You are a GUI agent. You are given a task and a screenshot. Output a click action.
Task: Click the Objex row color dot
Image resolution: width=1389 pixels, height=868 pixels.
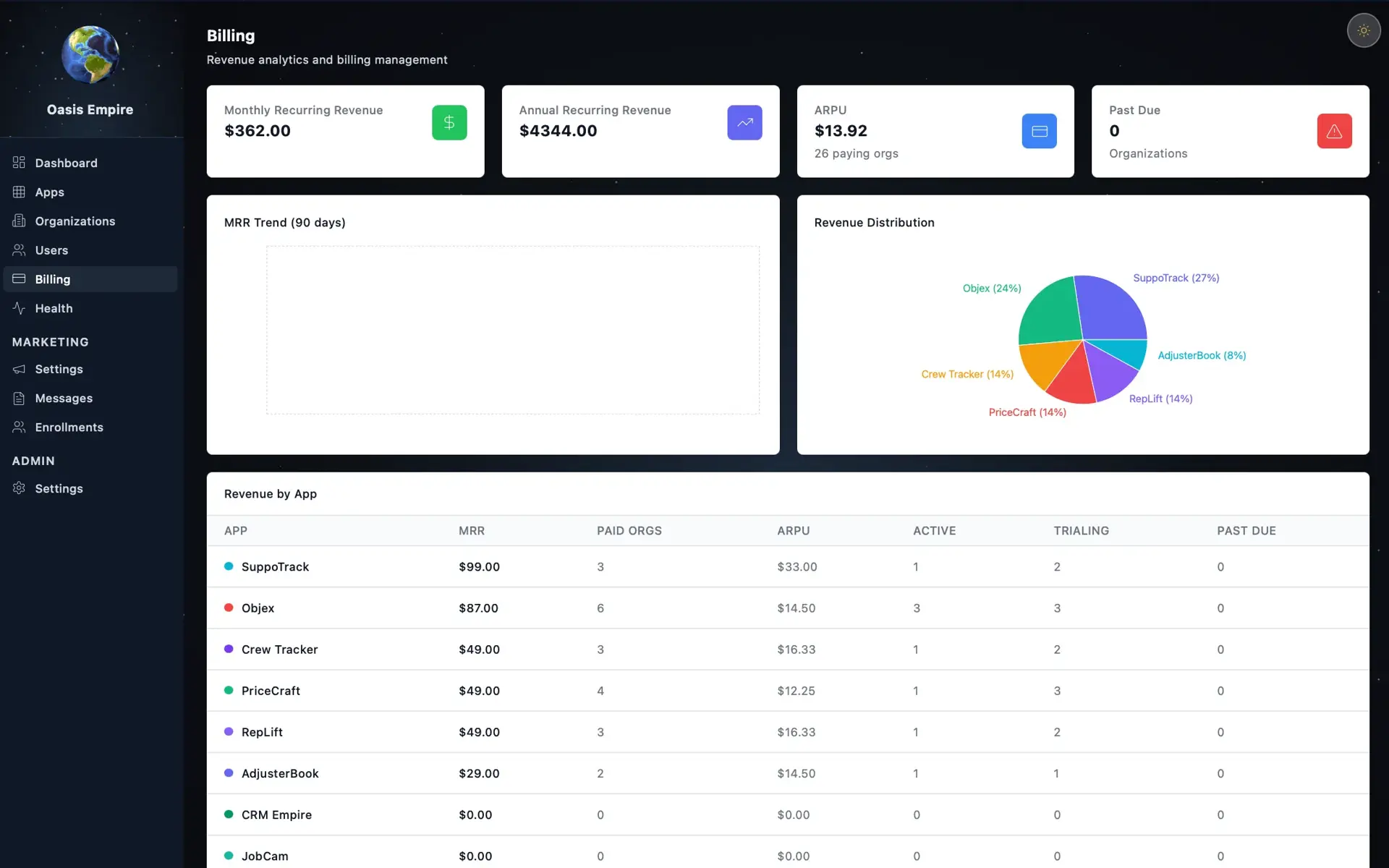point(229,608)
